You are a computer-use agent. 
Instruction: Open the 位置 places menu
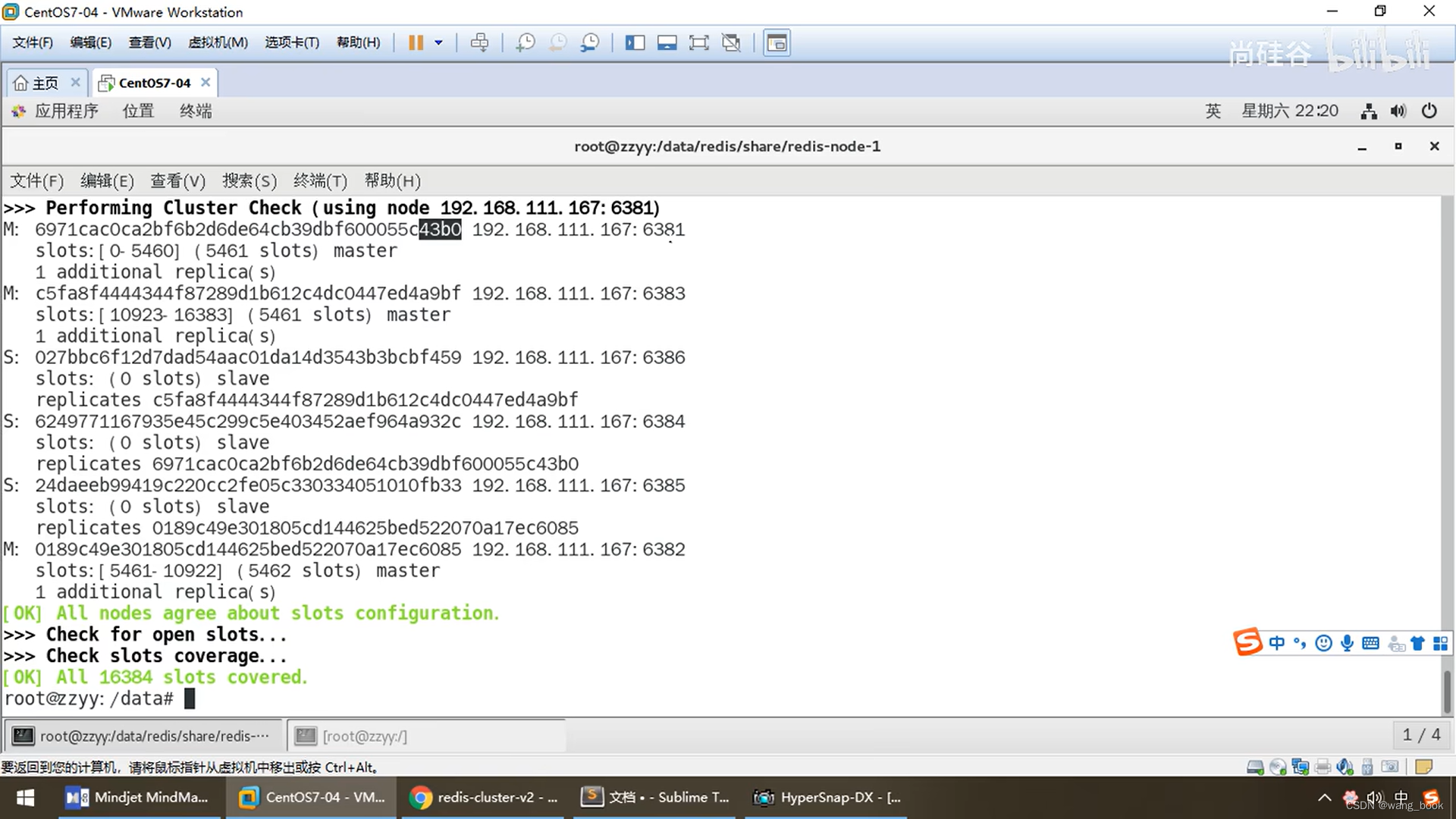138,111
